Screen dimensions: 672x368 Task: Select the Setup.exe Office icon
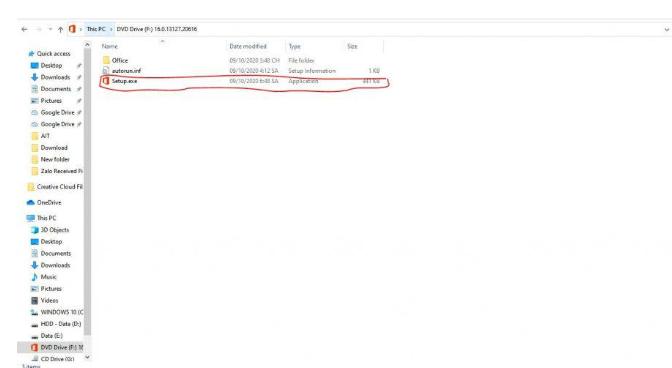(106, 81)
